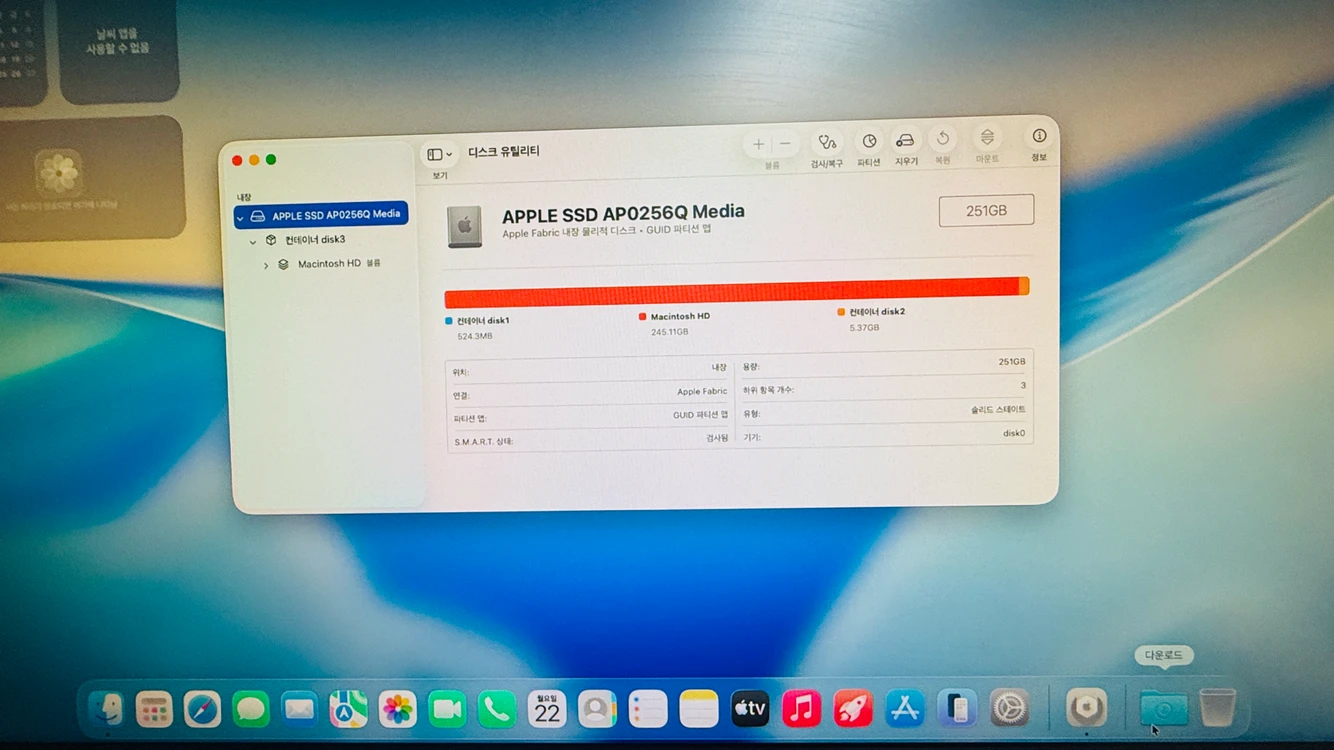Click the add volume plus button
Image resolution: width=1334 pixels, height=750 pixels.
coord(759,144)
